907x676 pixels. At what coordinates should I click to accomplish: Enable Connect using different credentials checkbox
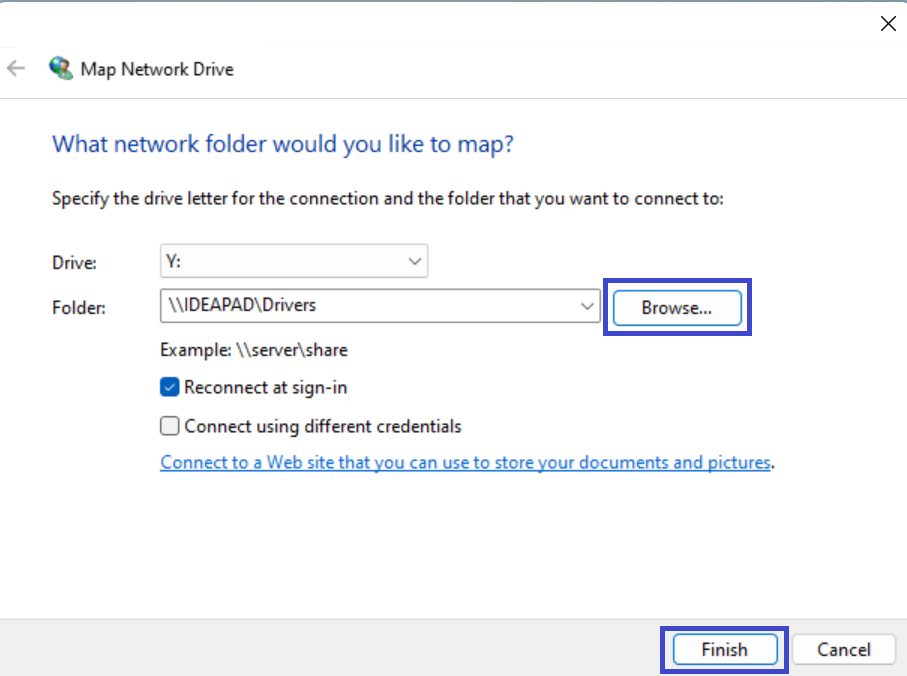(169, 426)
